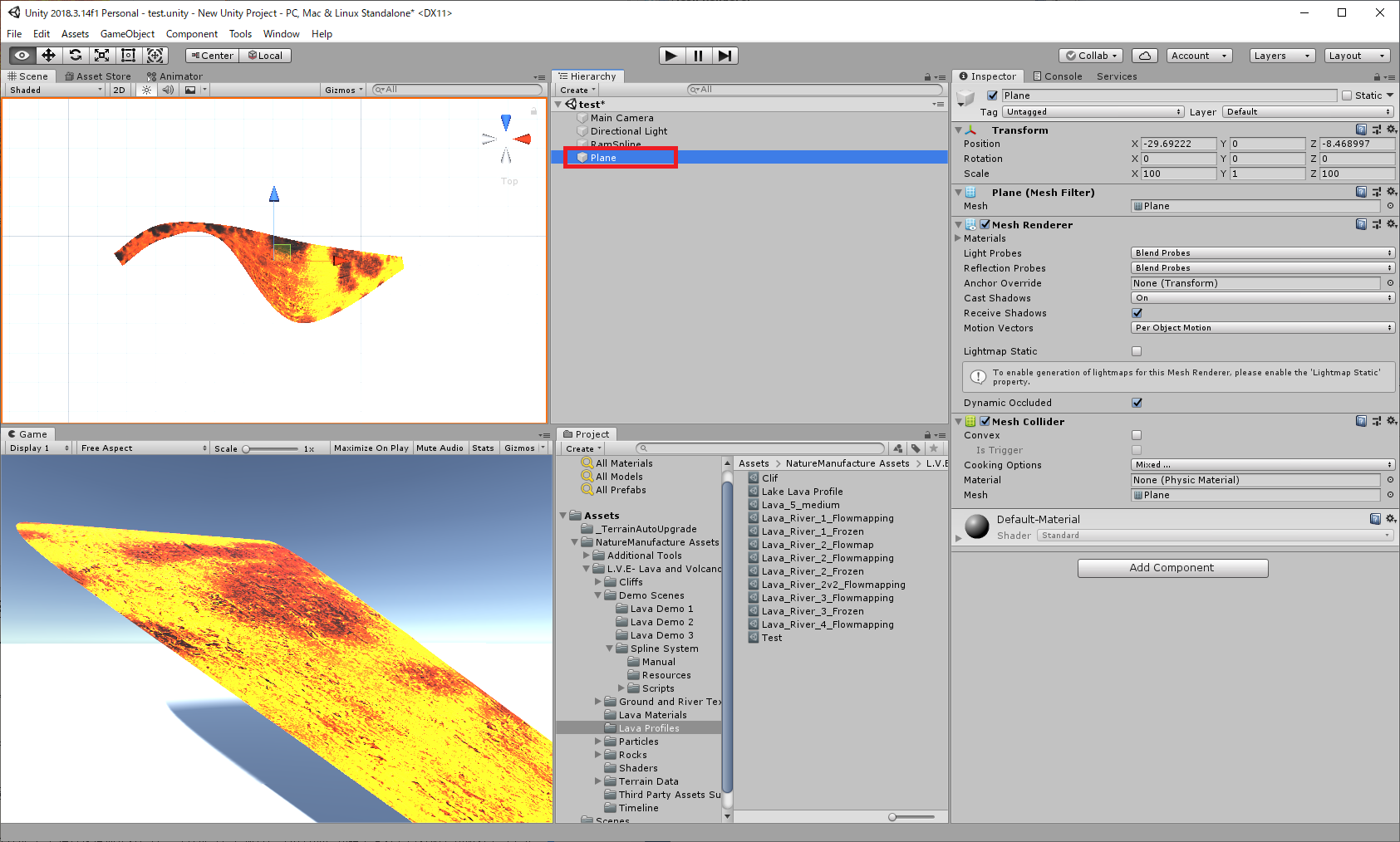Click the Maximize On Play button
Viewport: 1400px width, 842px height.
[x=371, y=448]
